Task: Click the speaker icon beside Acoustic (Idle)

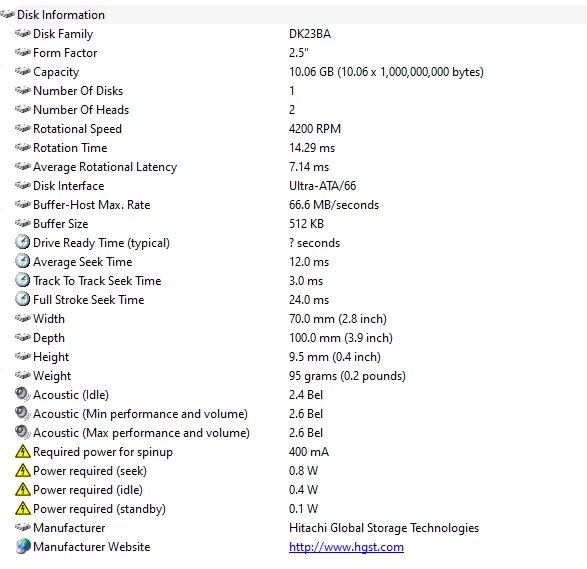Action: pos(22,394)
